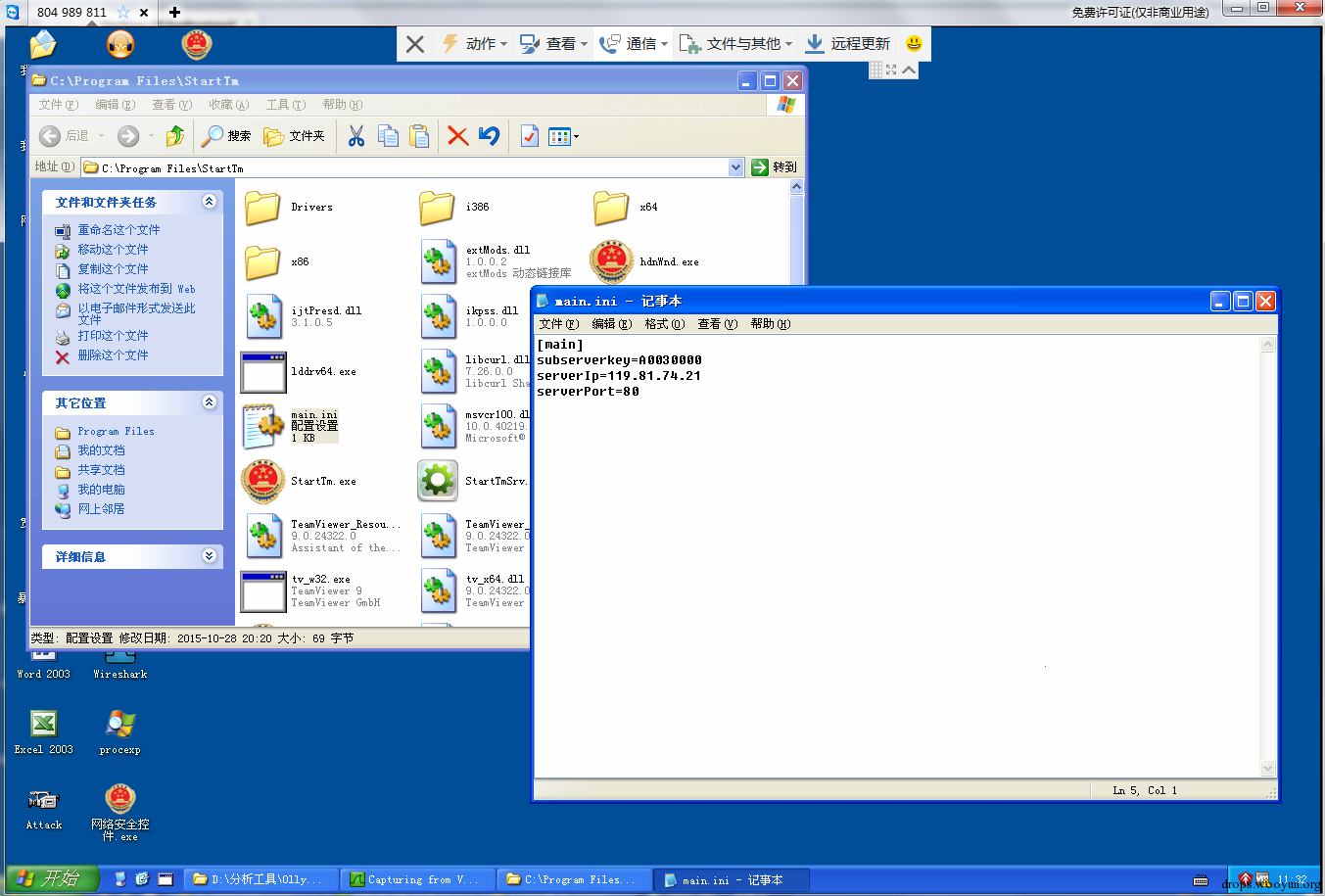Click the 搜索 search toolbar button
The image size is (1325, 896).
pos(226,136)
